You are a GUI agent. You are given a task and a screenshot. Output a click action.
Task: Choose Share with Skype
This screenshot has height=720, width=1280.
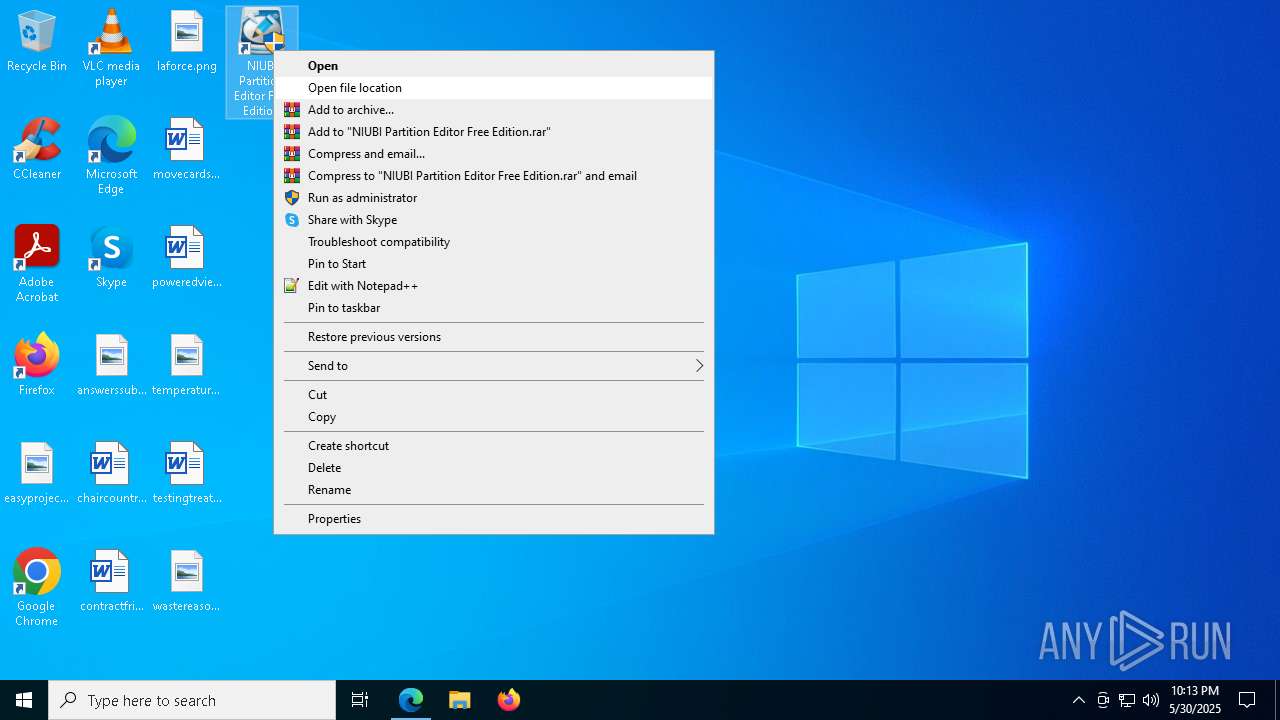coord(494,220)
